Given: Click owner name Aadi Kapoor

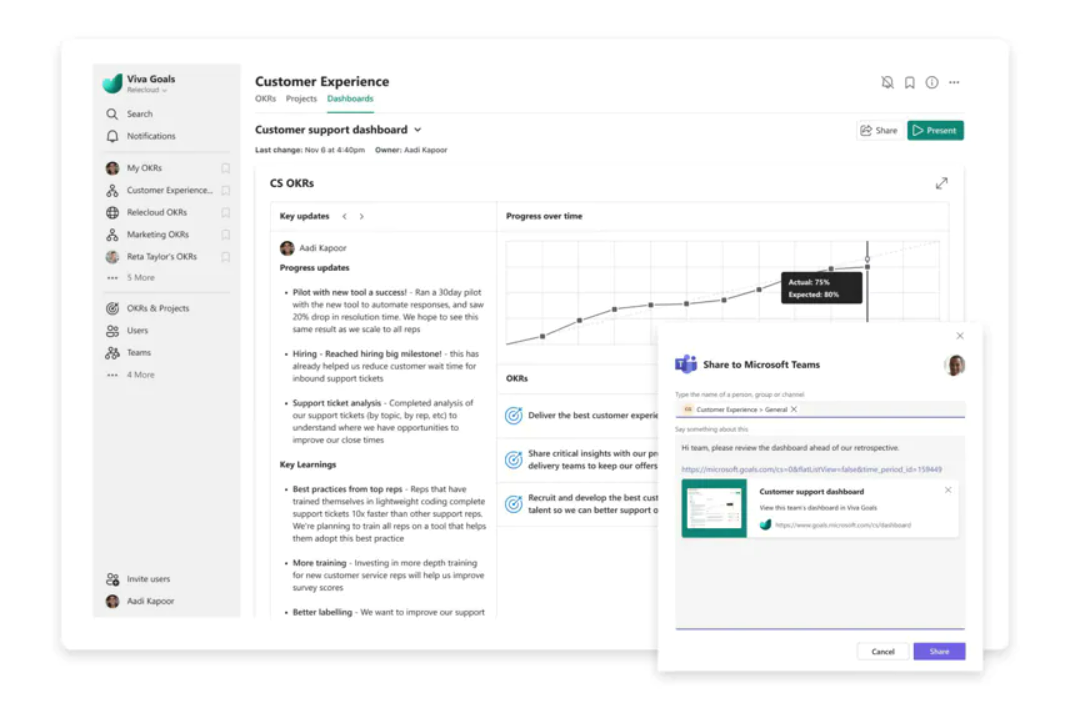Looking at the screenshot, I should [x=425, y=150].
